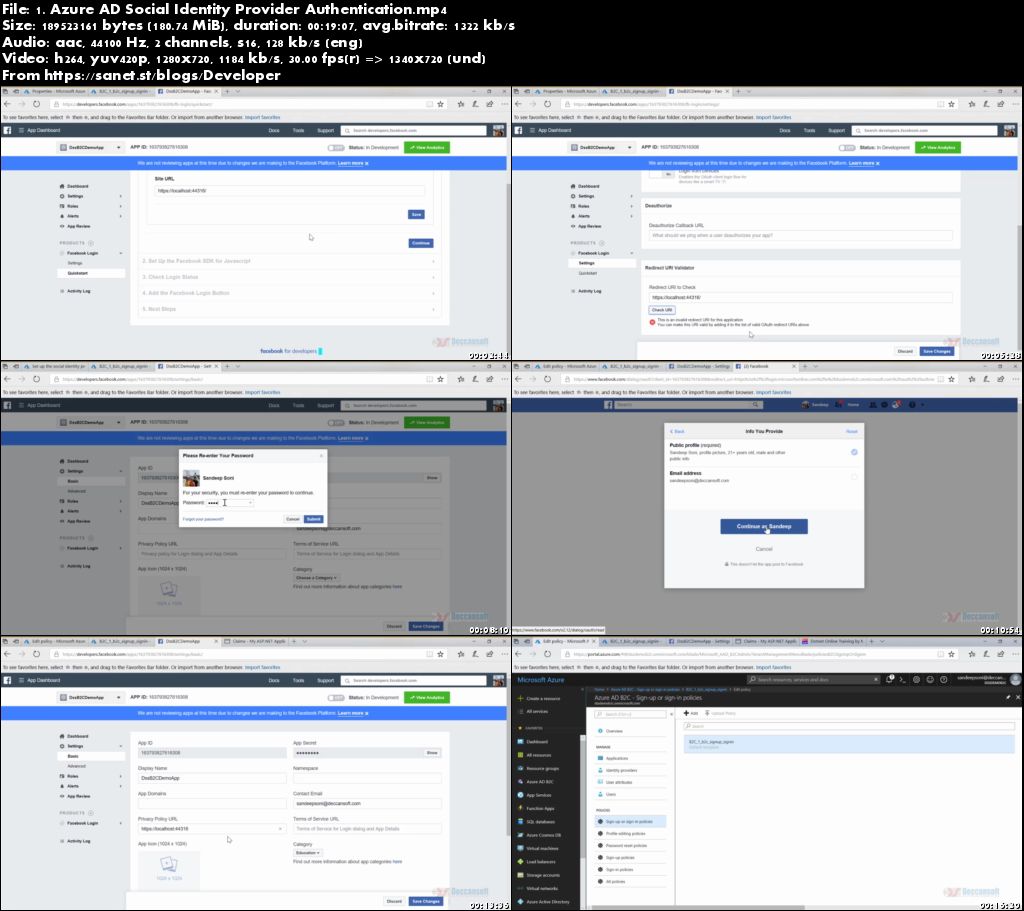Open Azure portal settings gear
This screenshot has height=911, width=1024.
[916, 680]
